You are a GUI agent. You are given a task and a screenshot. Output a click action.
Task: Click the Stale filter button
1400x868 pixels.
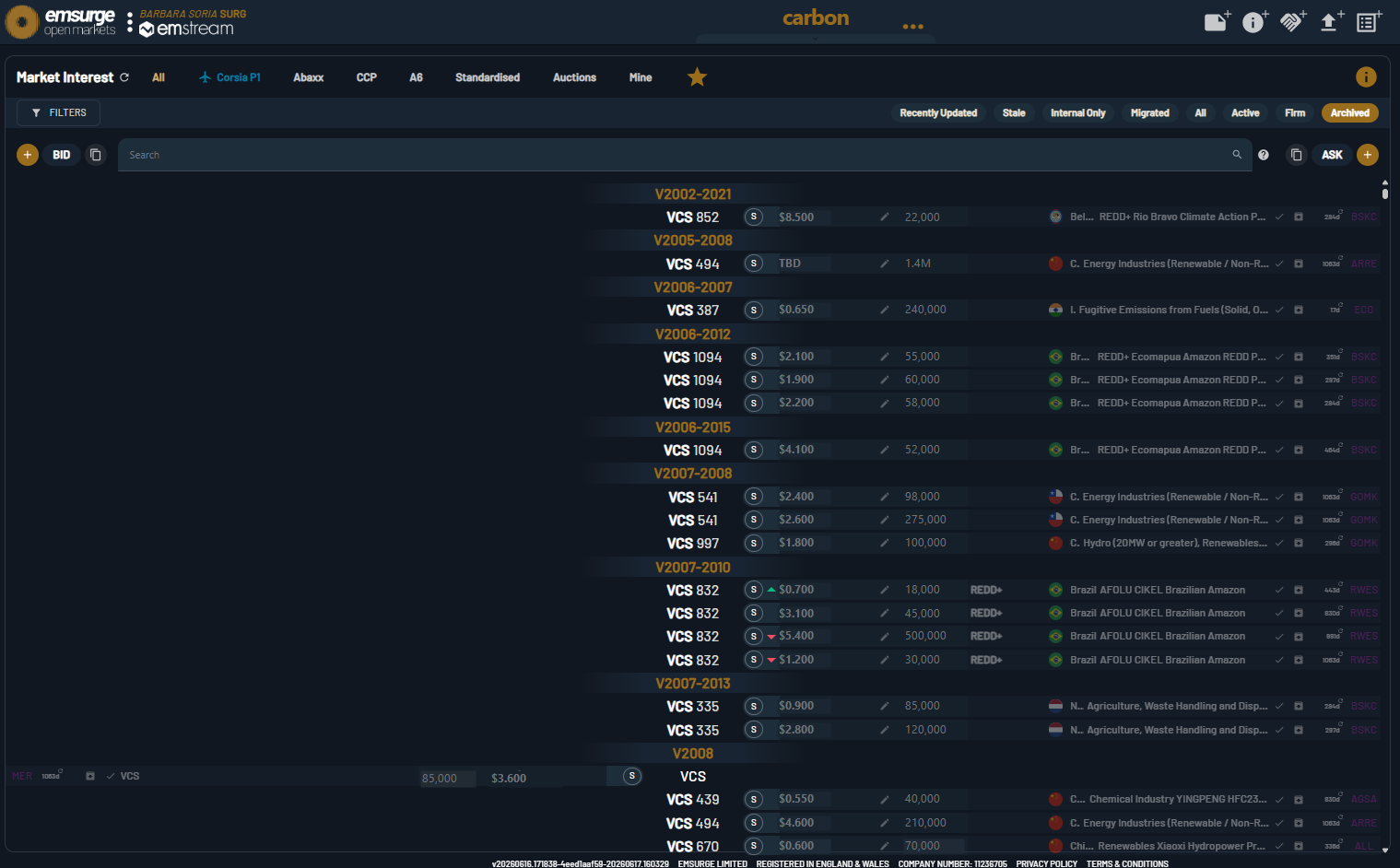[1014, 112]
